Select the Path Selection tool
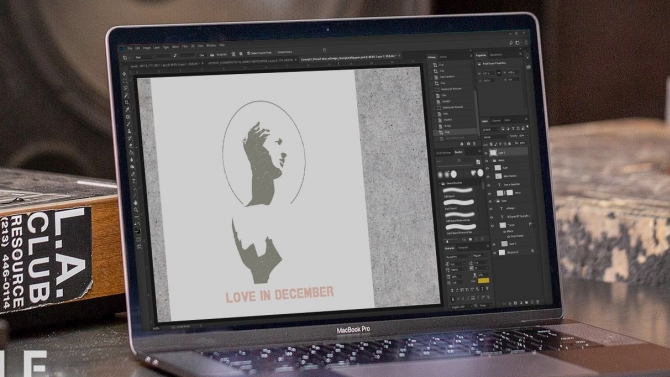Image resolution: width=670 pixels, height=377 pixels. pyautogui.click(x=134, y=188)
